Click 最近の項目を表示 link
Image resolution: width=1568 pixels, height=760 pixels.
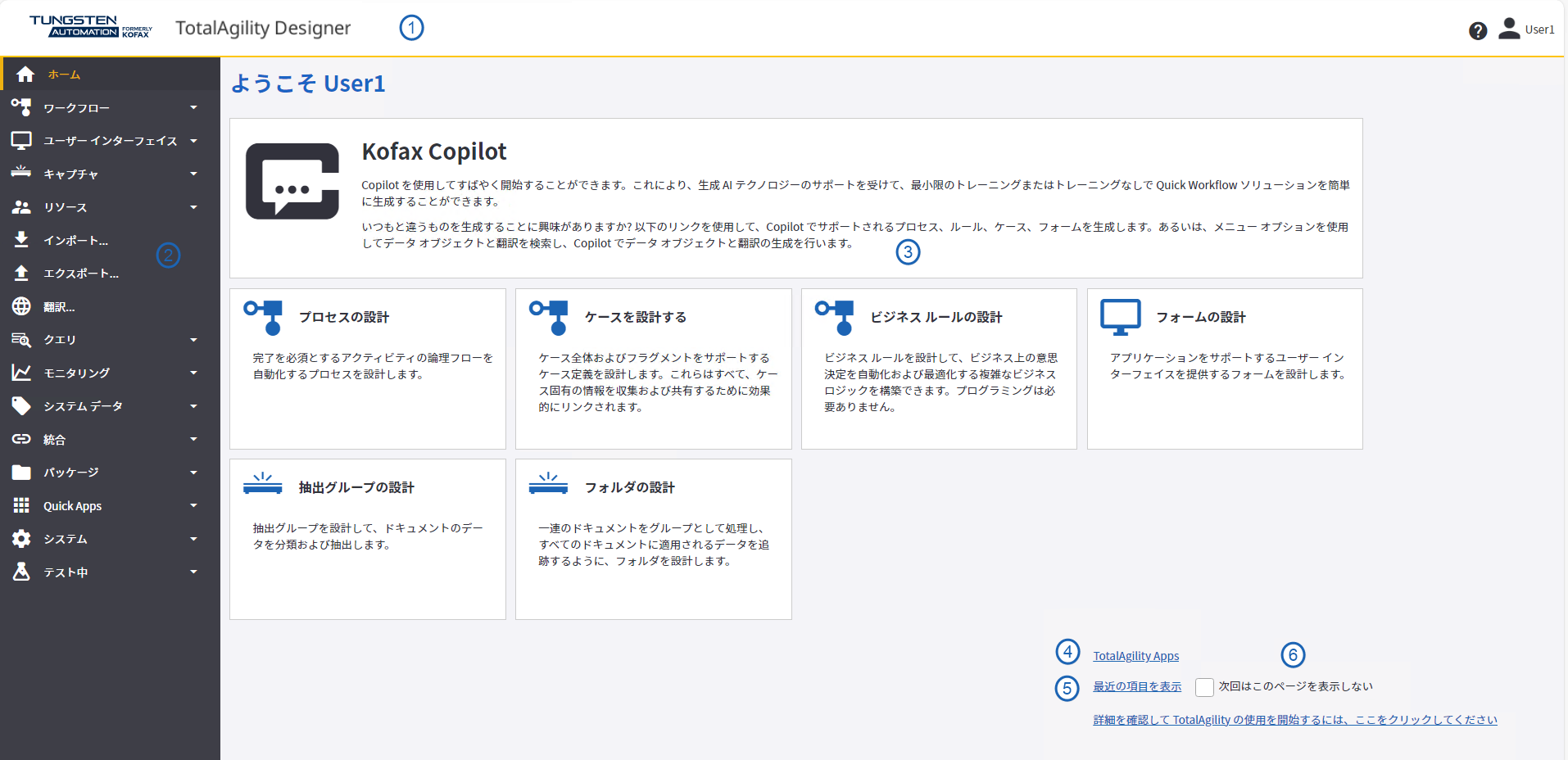click(x=1136, y=686)
